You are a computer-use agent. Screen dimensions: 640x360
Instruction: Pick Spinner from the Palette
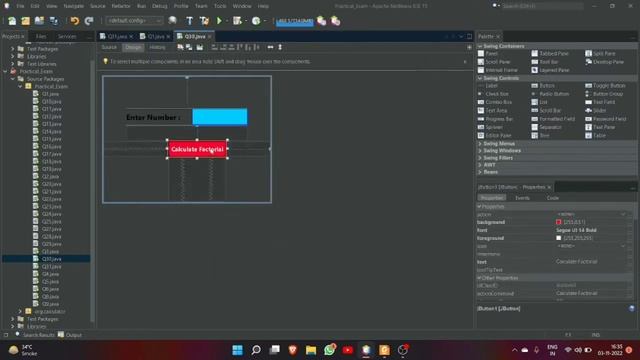coord(490,127)
